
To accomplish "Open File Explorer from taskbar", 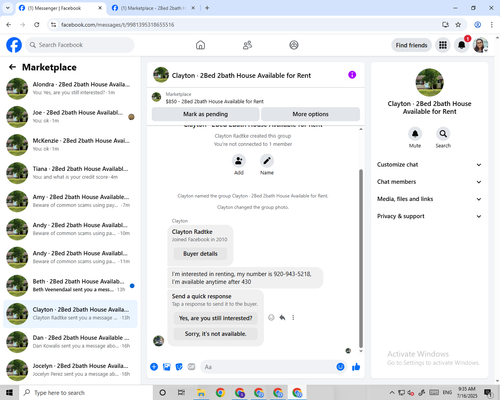I will pyautogui.click(x=201, y=393).
